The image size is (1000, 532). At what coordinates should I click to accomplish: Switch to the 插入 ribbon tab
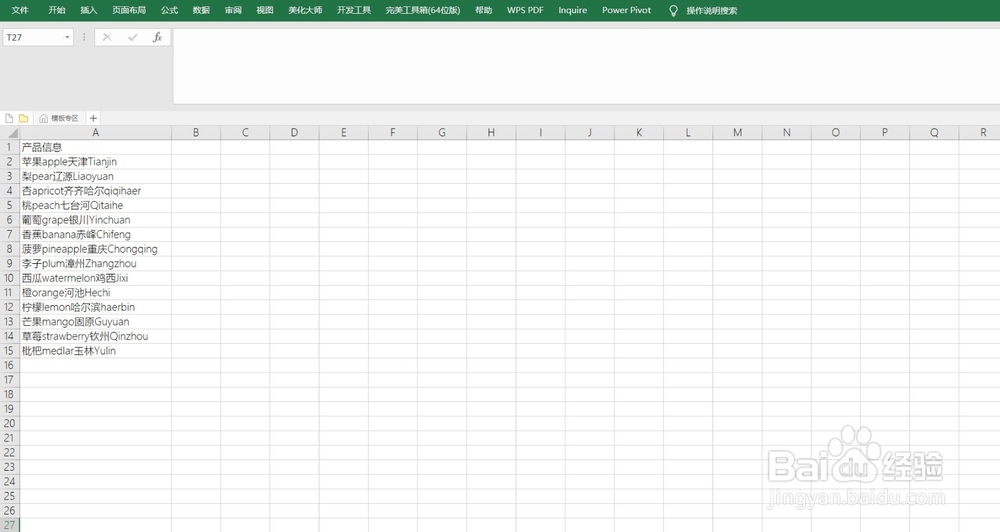(89, 10)
